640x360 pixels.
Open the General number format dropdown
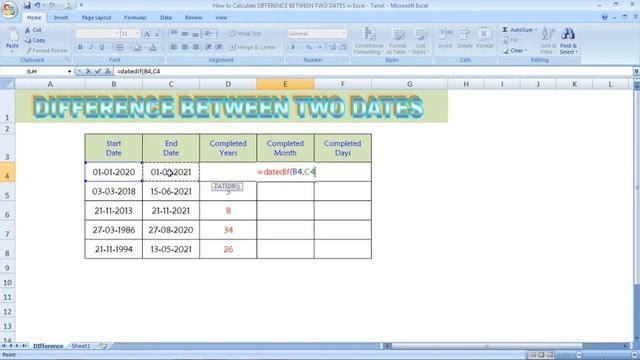[344, 33]
